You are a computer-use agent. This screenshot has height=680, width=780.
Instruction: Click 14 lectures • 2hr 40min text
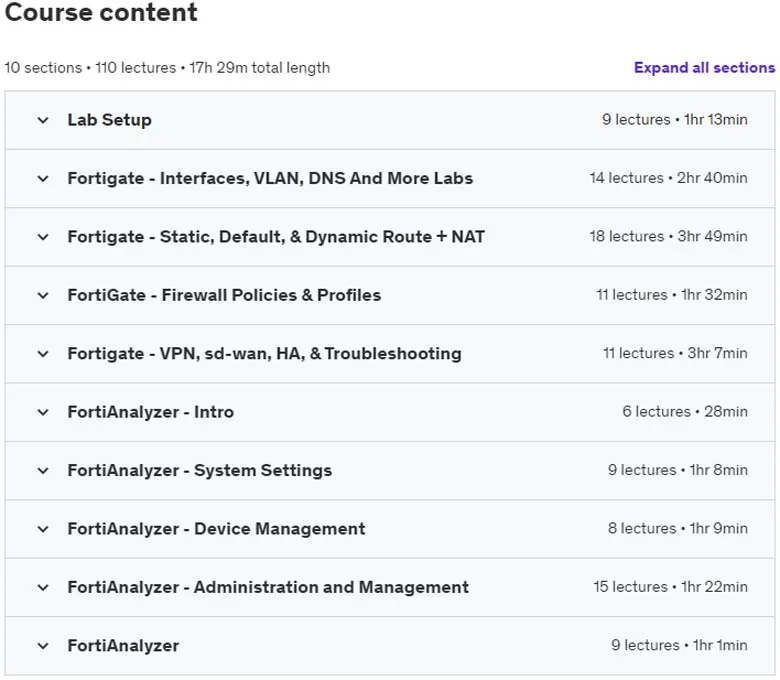coord(669,178)
